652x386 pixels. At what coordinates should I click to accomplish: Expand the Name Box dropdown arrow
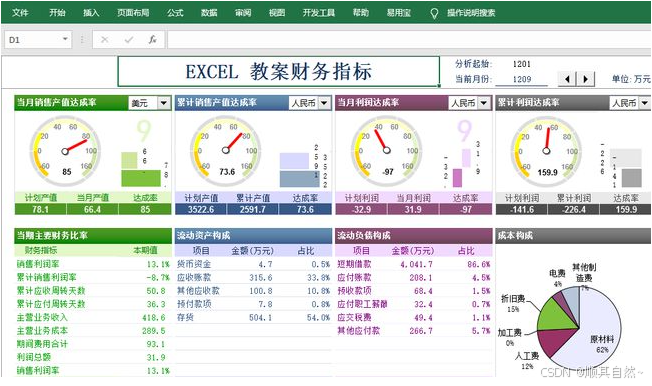tap(65, 39)
